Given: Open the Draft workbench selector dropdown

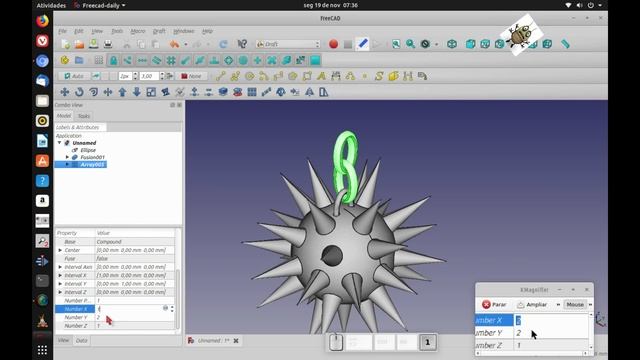Looking at the screenshot, I should point(288,44).
